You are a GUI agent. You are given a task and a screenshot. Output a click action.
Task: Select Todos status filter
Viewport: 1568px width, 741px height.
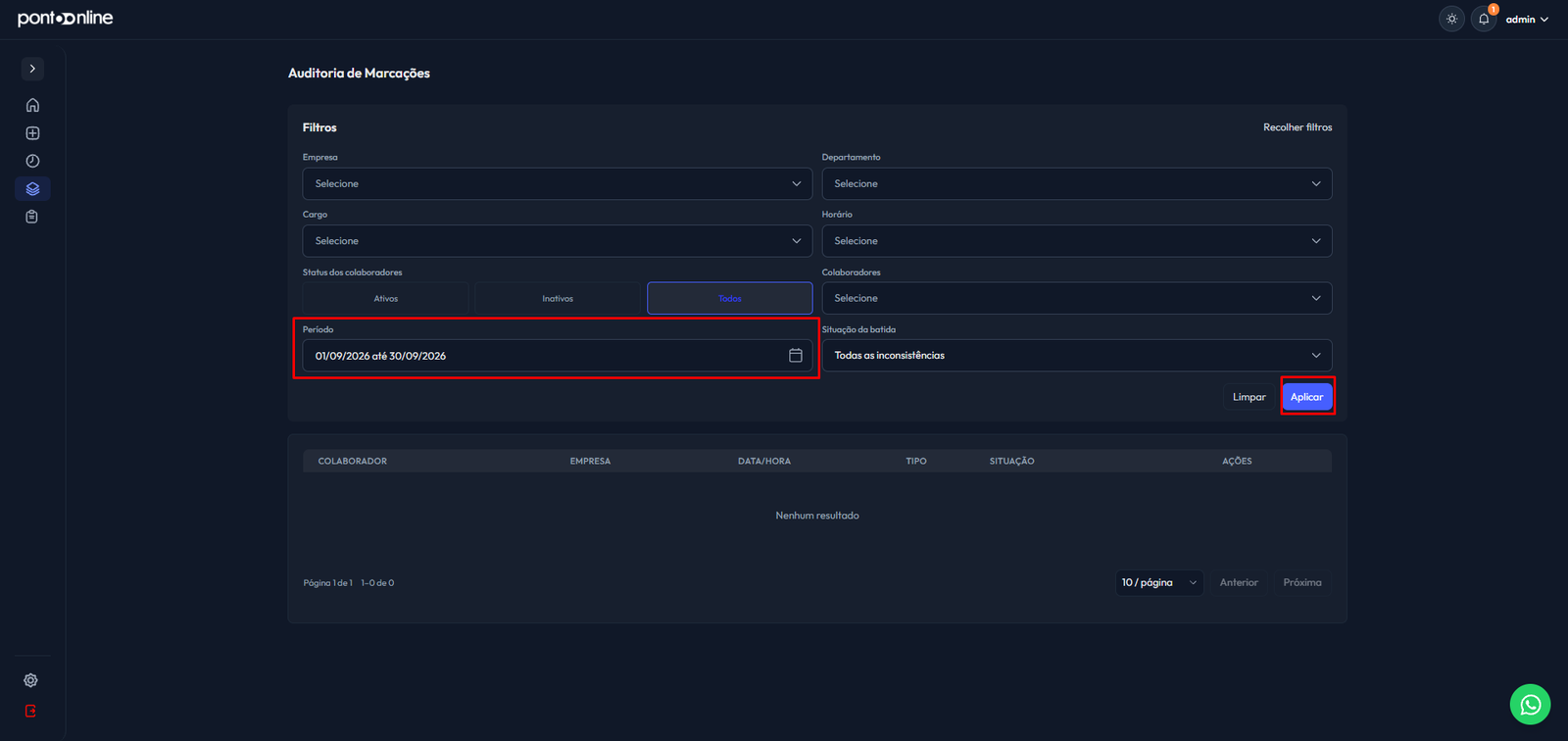coord(730,298)
